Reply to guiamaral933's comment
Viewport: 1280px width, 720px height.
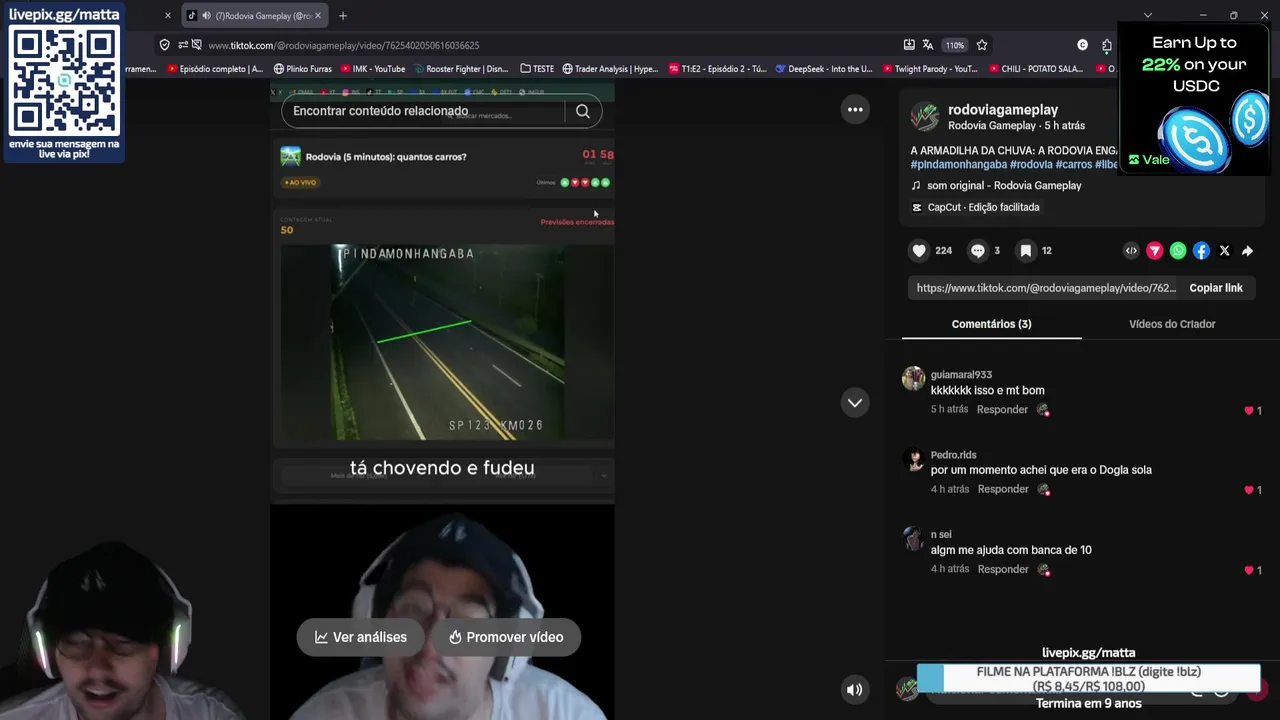[x=1002, y=410]
